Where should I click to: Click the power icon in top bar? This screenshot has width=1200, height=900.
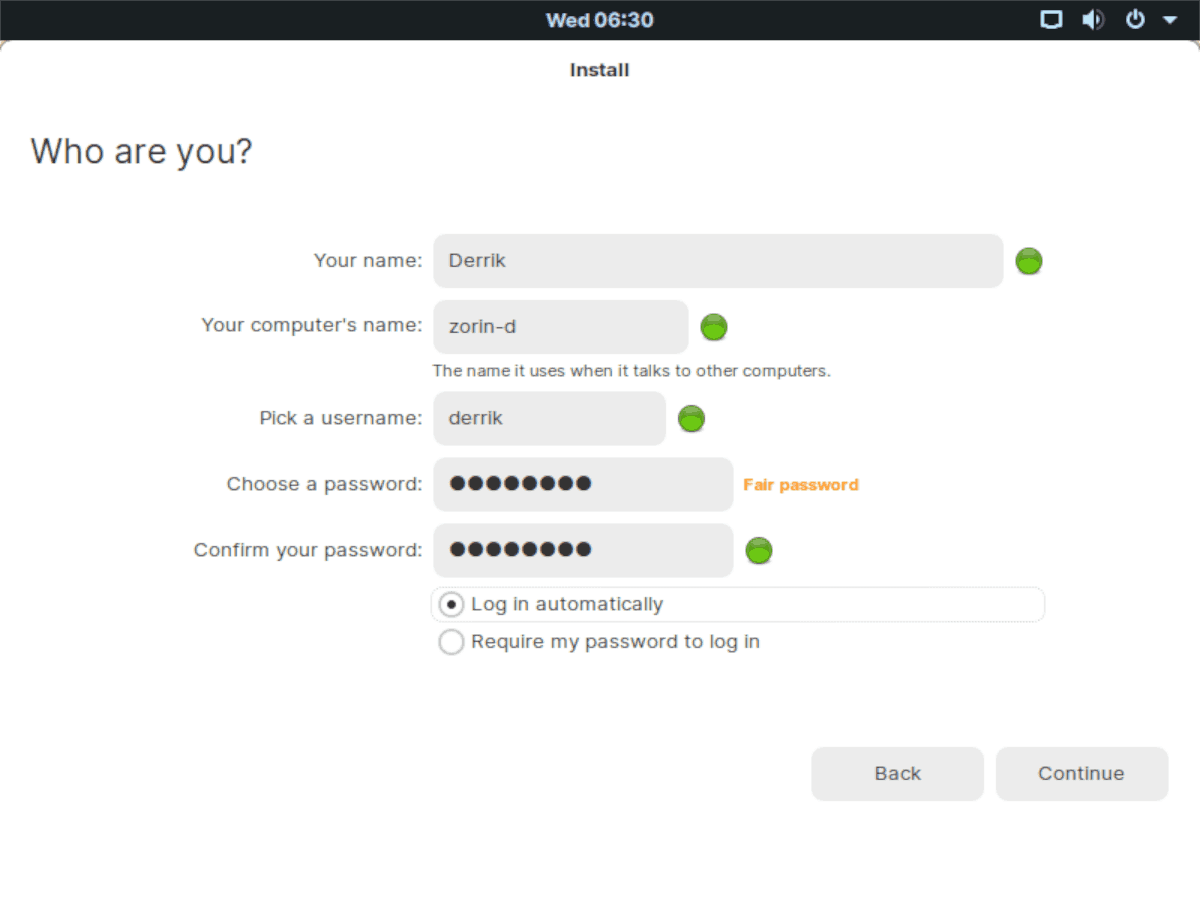(1135, 19)
